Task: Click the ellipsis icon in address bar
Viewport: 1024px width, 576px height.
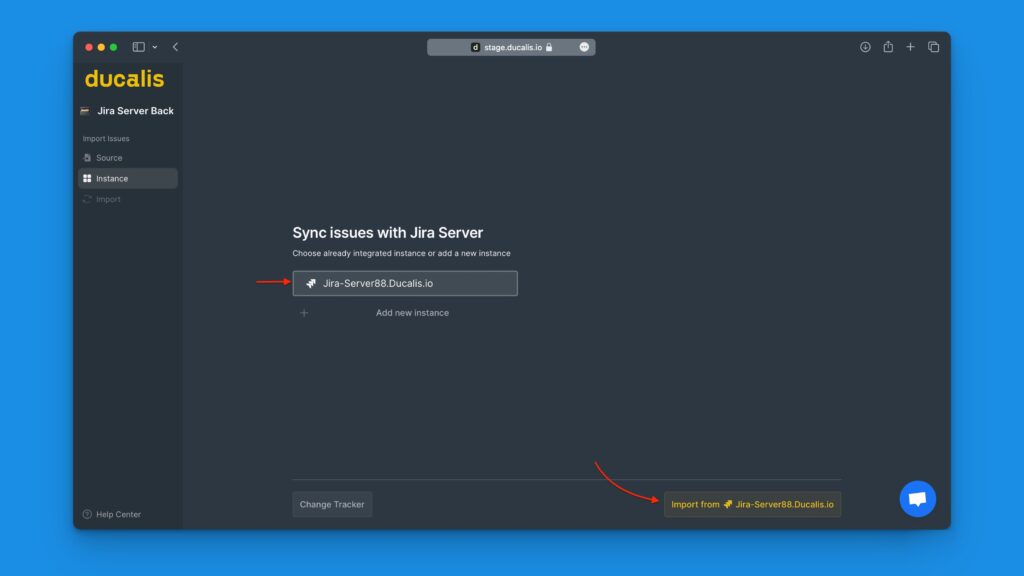Action: click(584, 47)
